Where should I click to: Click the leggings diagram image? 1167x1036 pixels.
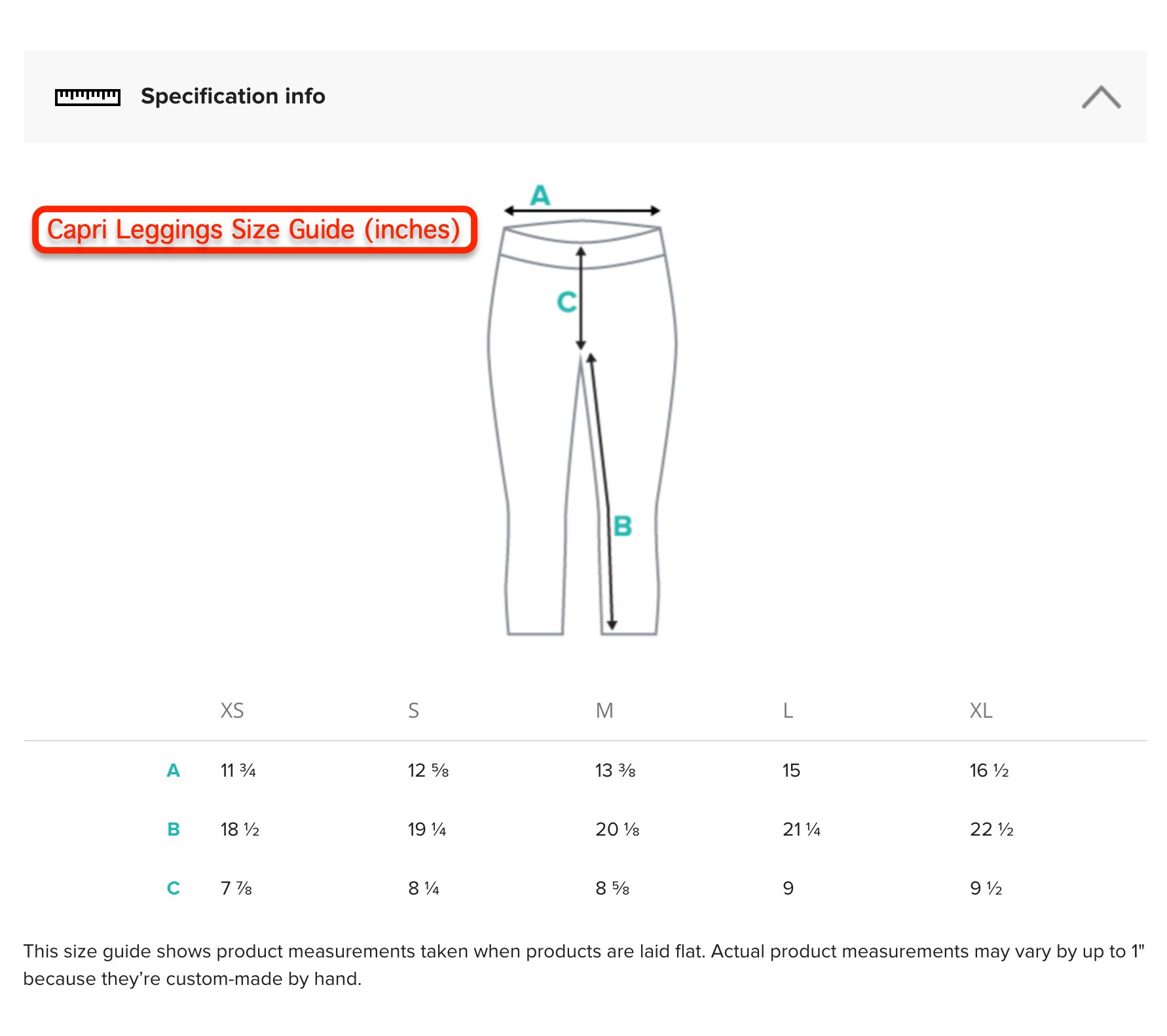582,410
